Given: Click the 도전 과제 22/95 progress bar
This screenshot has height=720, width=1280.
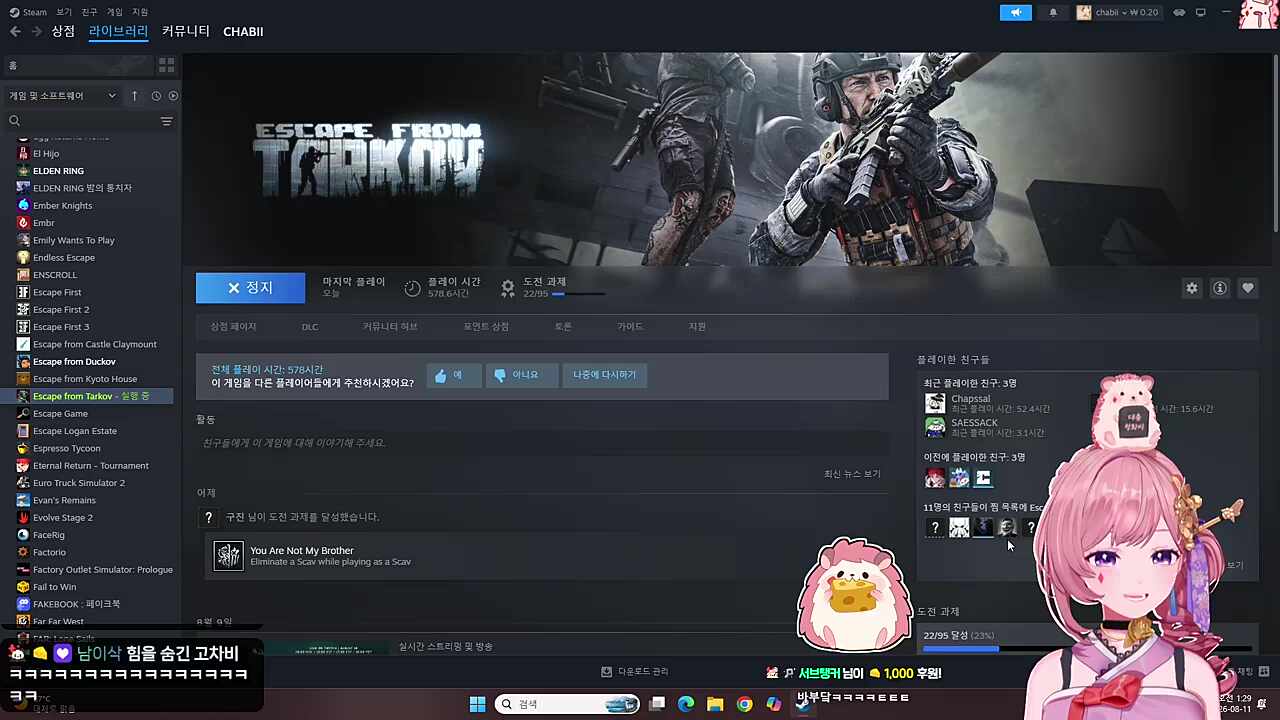Looking at the screenshot, I should (x=578, y=294).
